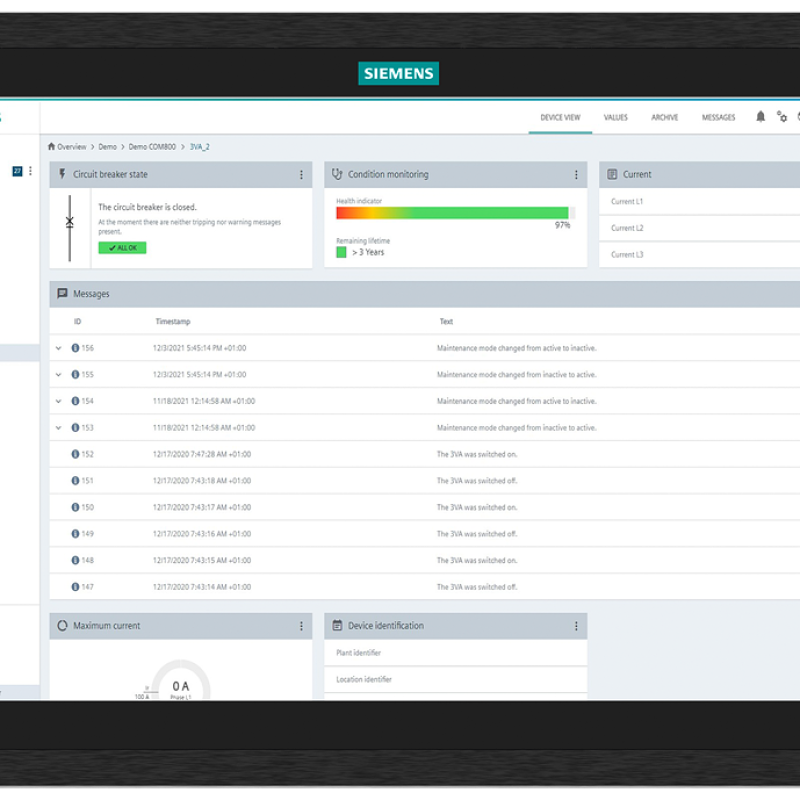Click the health indicator gradient bar
800x800 pixels.
click(456, 213)
